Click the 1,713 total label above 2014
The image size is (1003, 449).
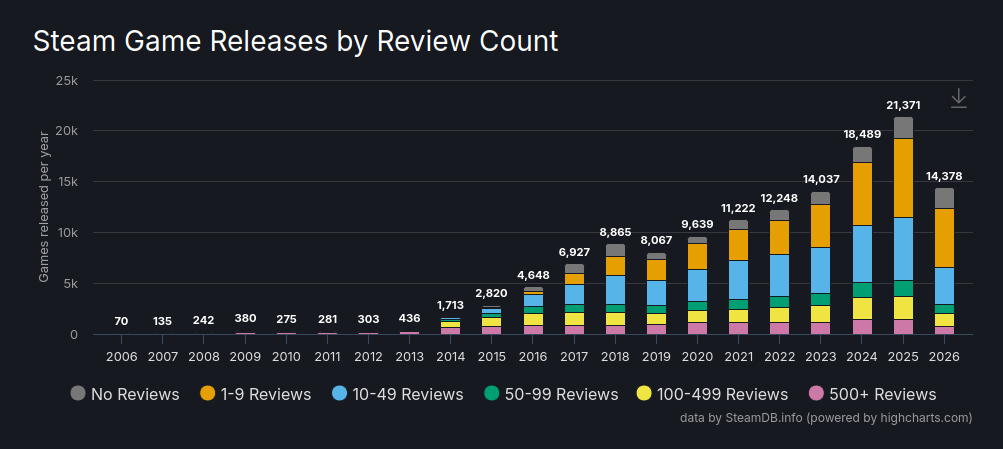451,305
